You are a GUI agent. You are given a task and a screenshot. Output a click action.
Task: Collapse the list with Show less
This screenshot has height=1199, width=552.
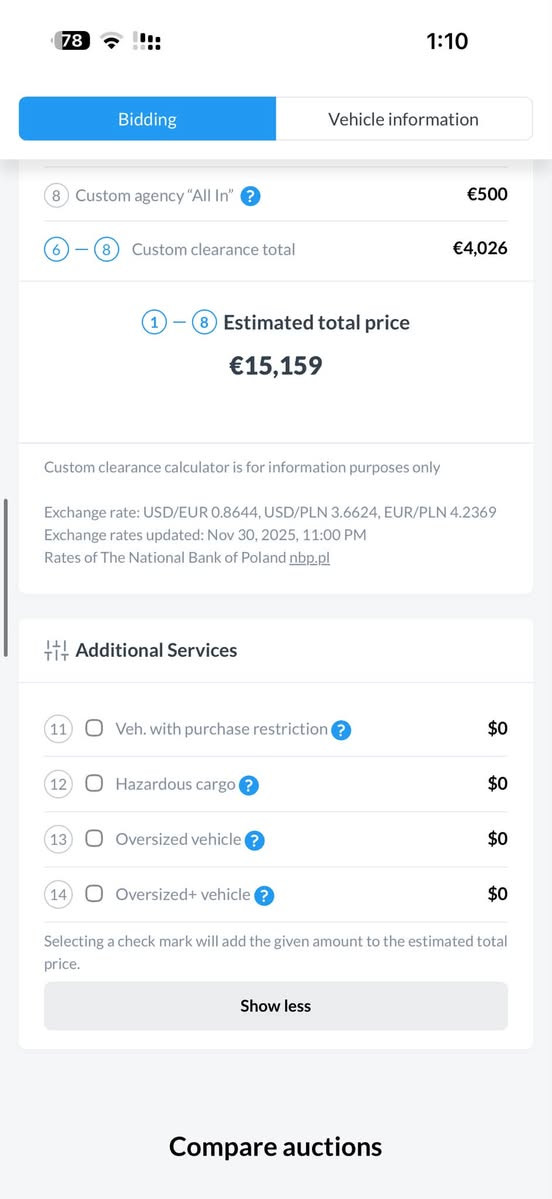point(276,1006)
